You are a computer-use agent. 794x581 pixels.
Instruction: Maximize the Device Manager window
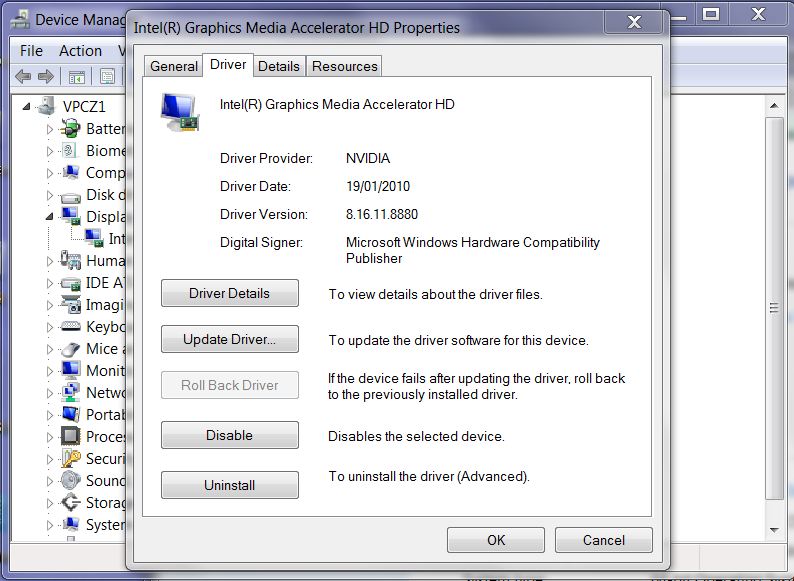pyautogui.click(x=711, y=14)
